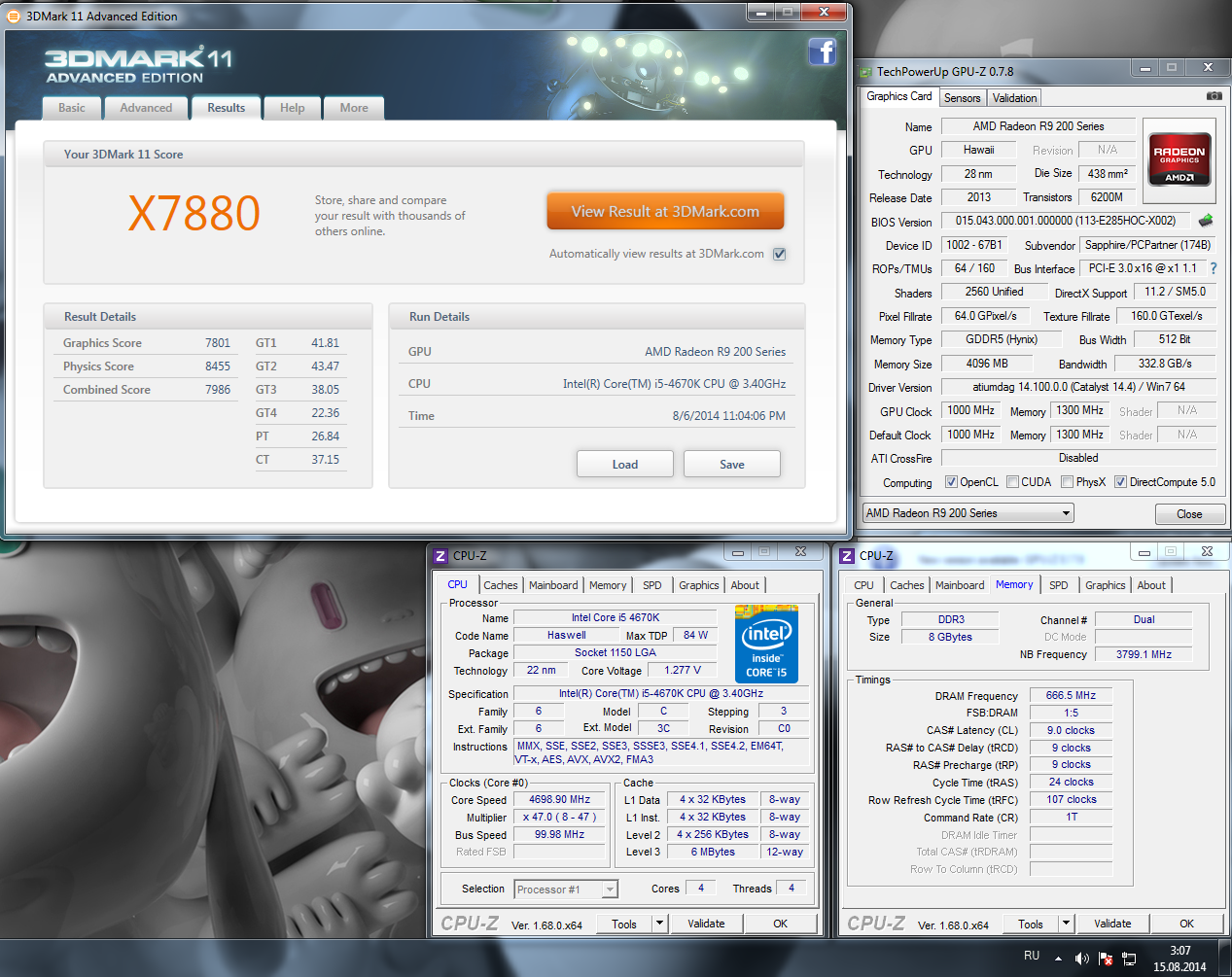Open the Mainboard tab in the CPU-Z CPU window
This screenshot has height=977, width=1232.
(553, 585)
